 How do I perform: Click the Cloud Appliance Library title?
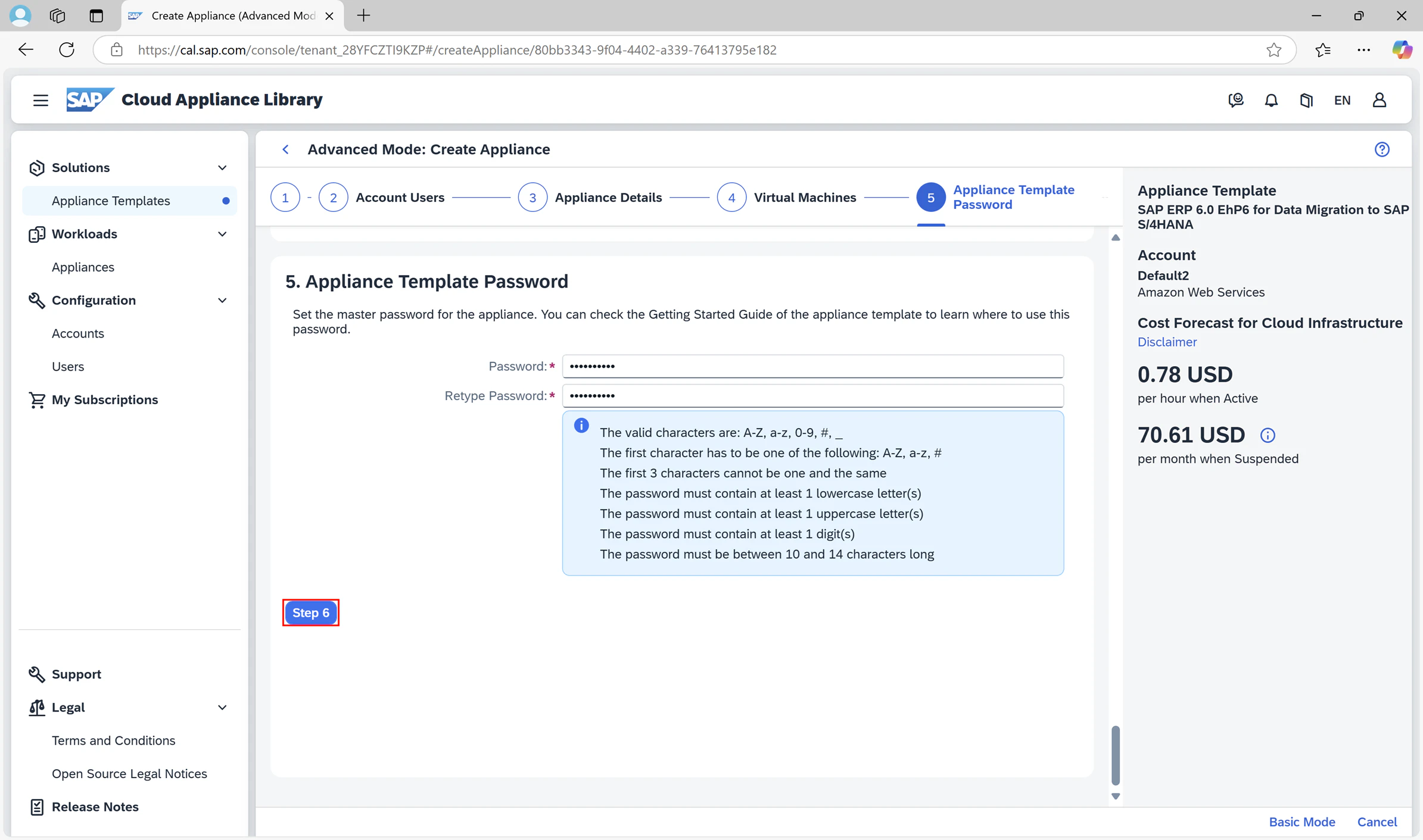point(222,99)
